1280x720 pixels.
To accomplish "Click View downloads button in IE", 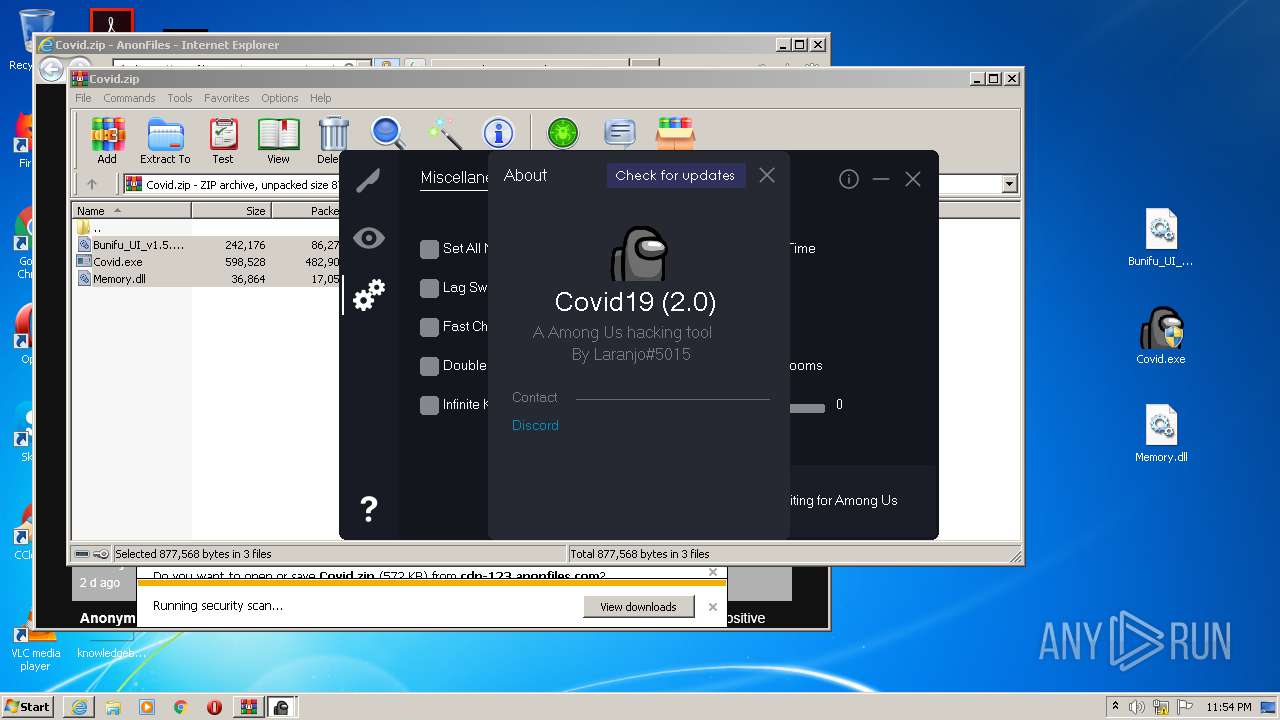I will [x=638, y=607].
